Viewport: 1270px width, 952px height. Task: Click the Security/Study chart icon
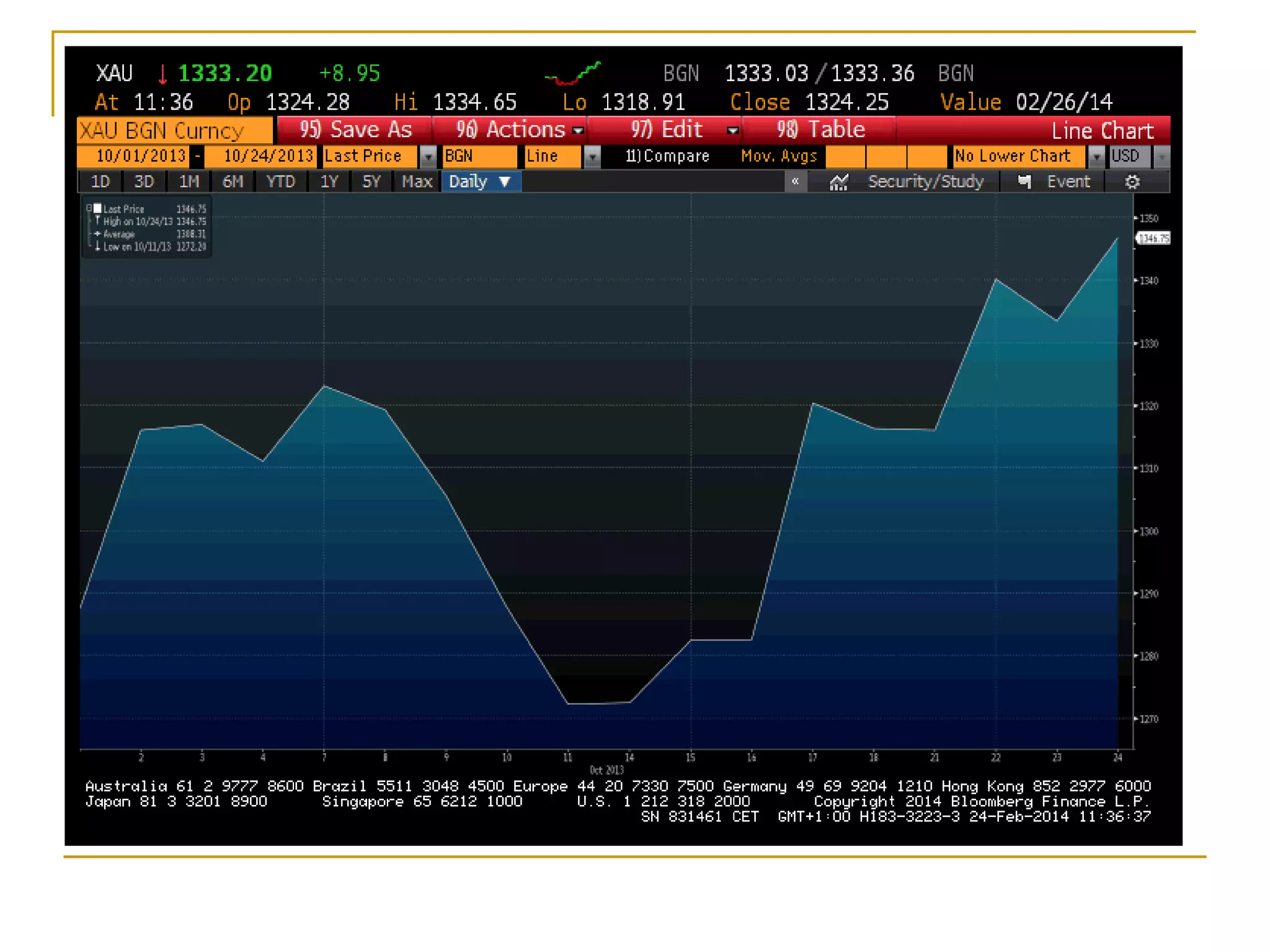(x=838, y=182)
